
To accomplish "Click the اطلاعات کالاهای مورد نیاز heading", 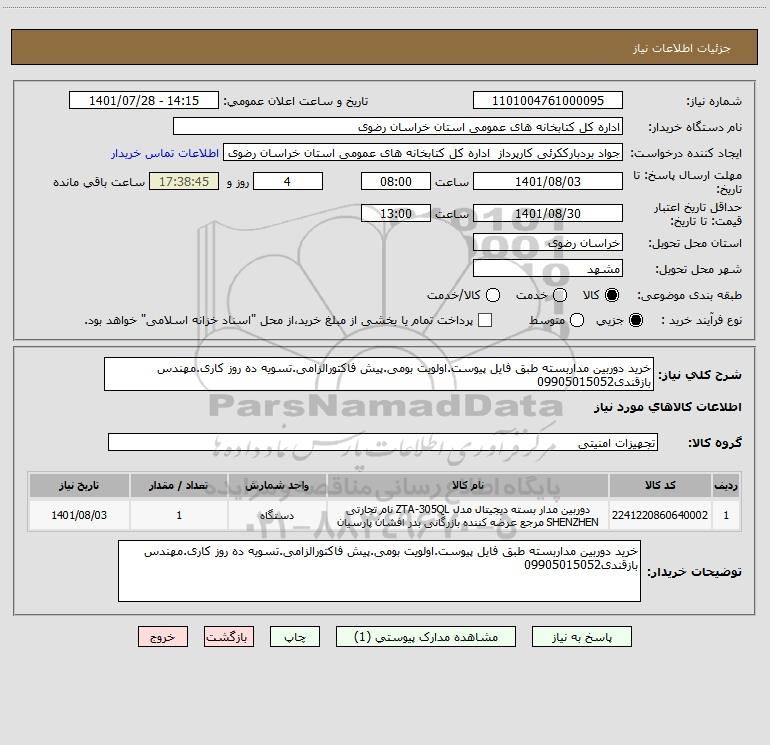I will coord(667,407).
